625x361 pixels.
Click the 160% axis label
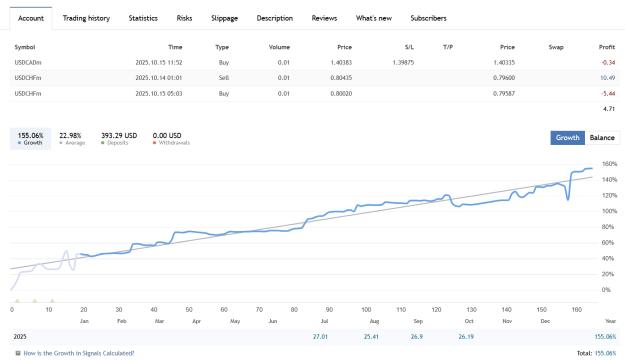point(609,164)
